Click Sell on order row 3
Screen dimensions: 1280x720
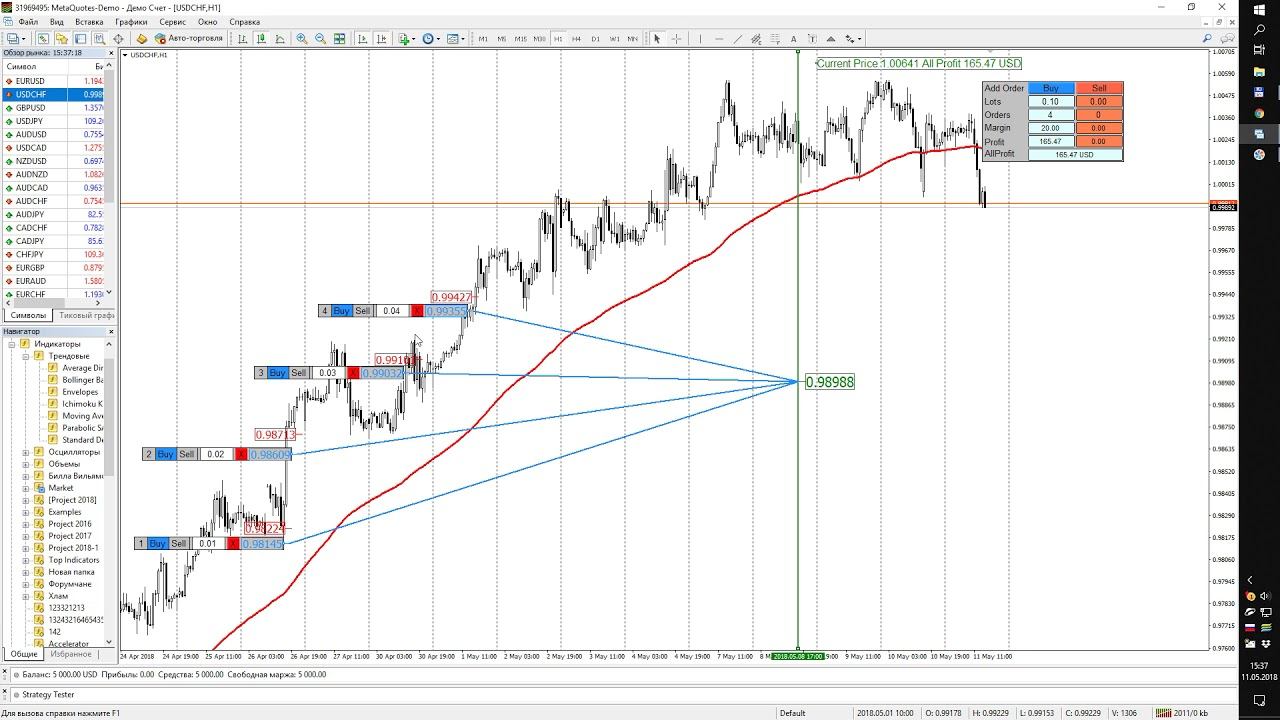tap(298, 373)
